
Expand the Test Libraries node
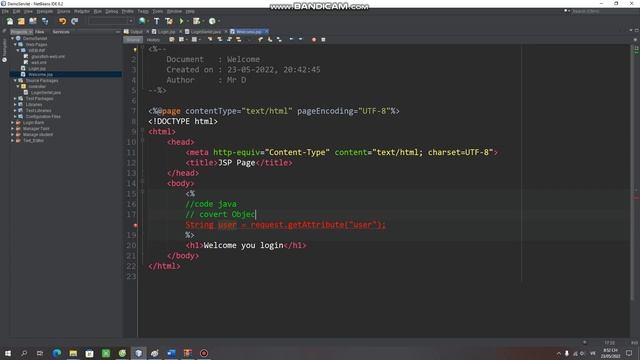(16, 110)
